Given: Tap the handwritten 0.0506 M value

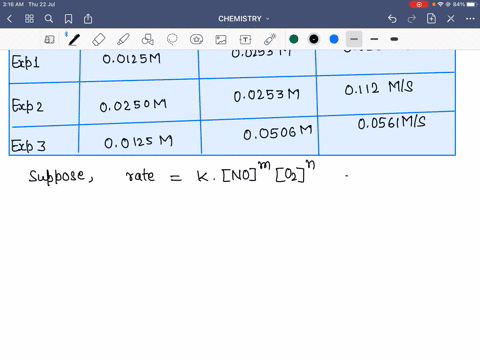Looking at the screenshot, I should click(278, 133).
